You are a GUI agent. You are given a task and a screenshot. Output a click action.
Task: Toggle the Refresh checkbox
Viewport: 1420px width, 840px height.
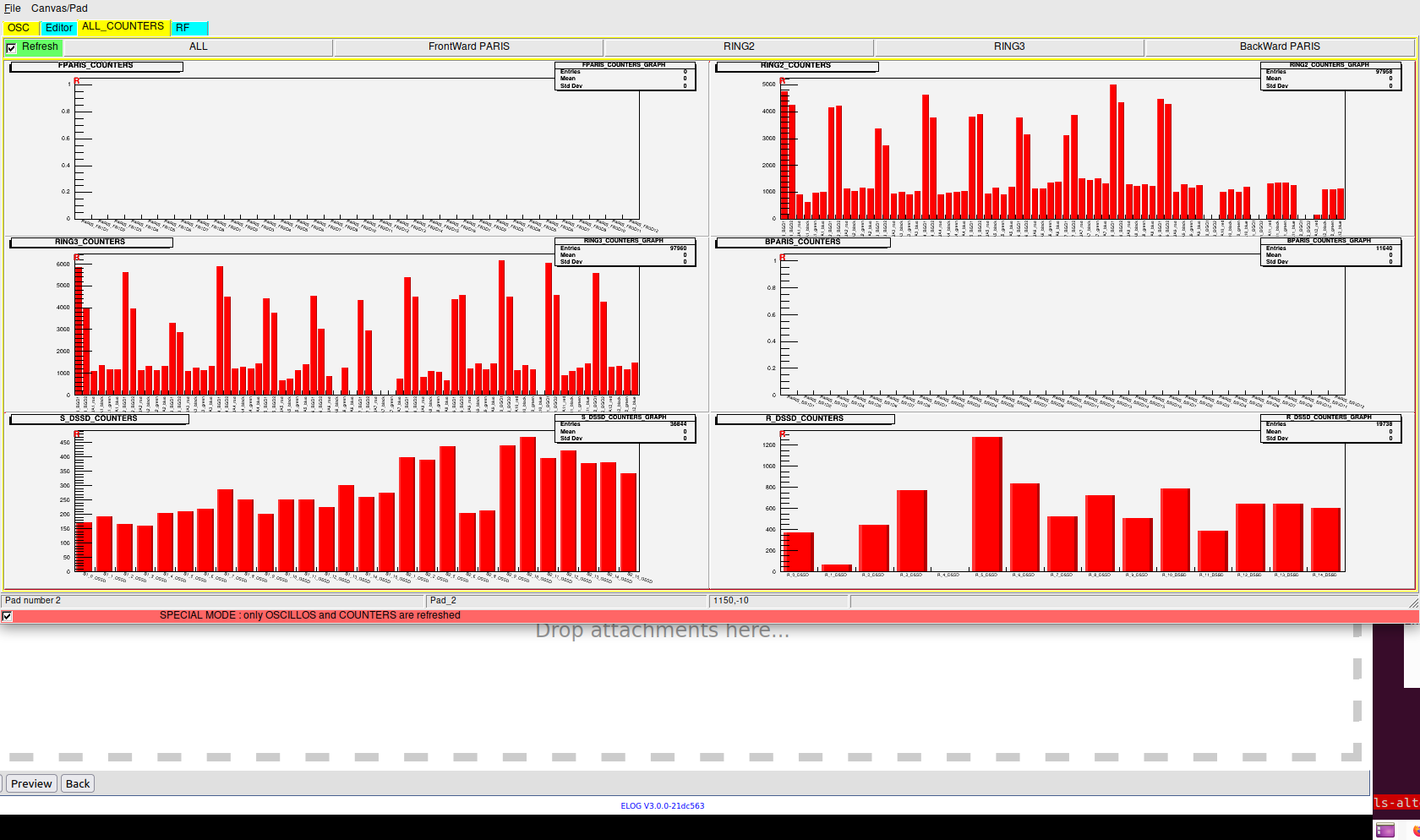point(11,48)
